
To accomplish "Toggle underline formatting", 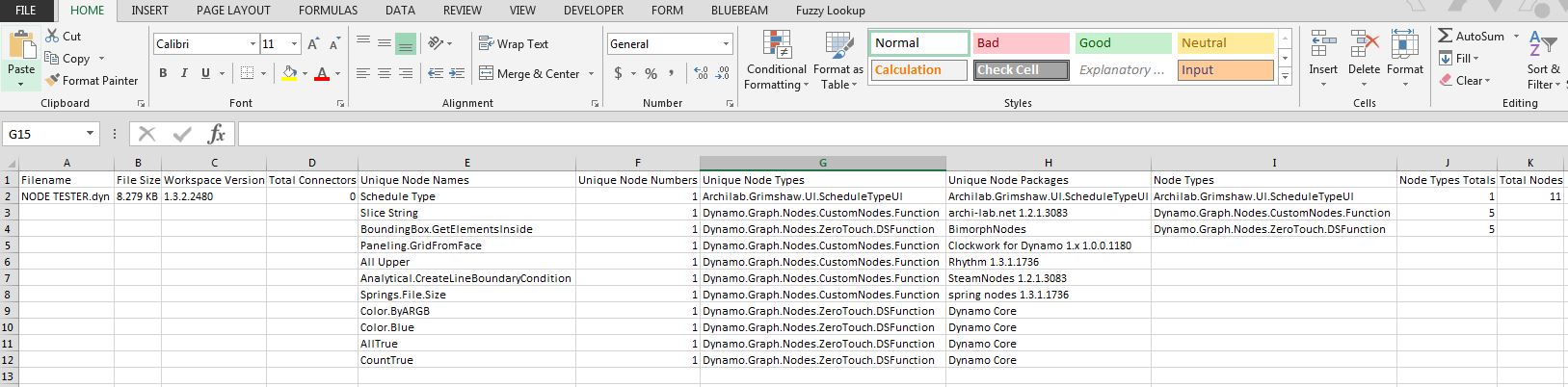I will coord(205,73).
